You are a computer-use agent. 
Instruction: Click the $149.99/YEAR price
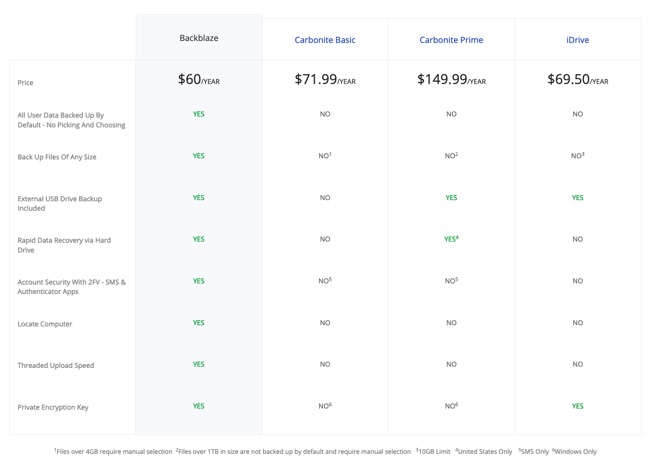pos(451,79)
